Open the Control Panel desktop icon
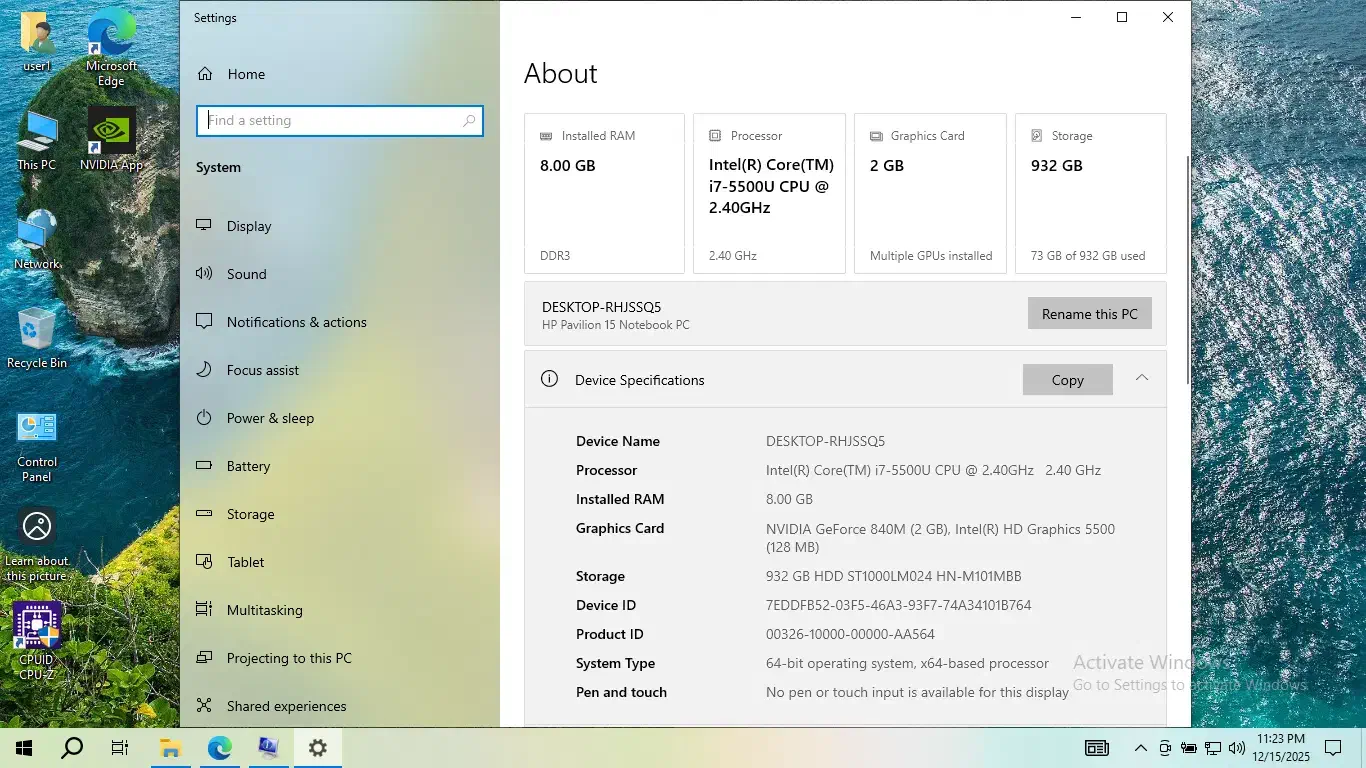Image resolution: width=1366 pixels, height=768 pixels. [37, 442]
